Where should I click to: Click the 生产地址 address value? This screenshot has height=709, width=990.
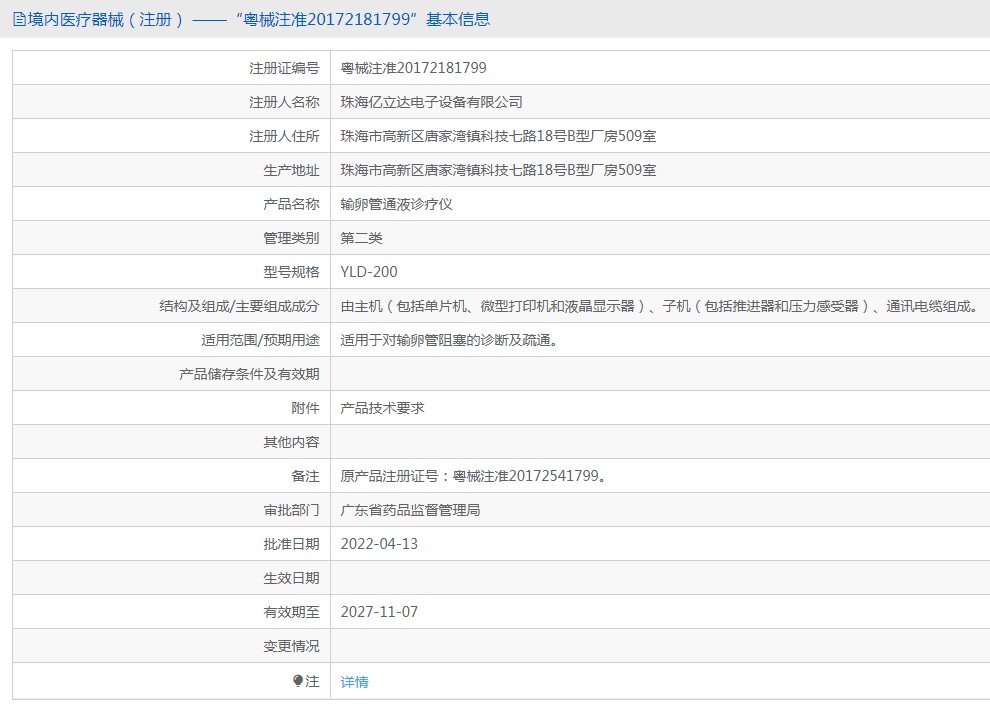498,170
